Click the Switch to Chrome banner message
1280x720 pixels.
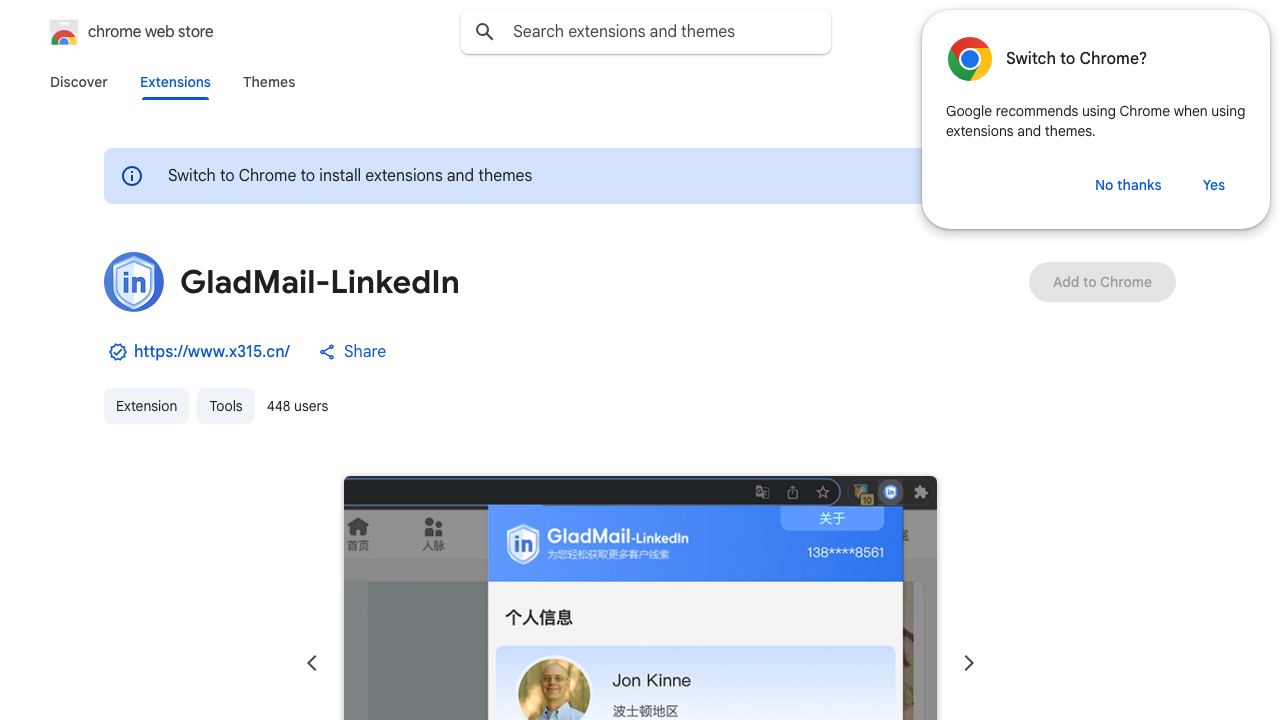[x=350, y=176]
